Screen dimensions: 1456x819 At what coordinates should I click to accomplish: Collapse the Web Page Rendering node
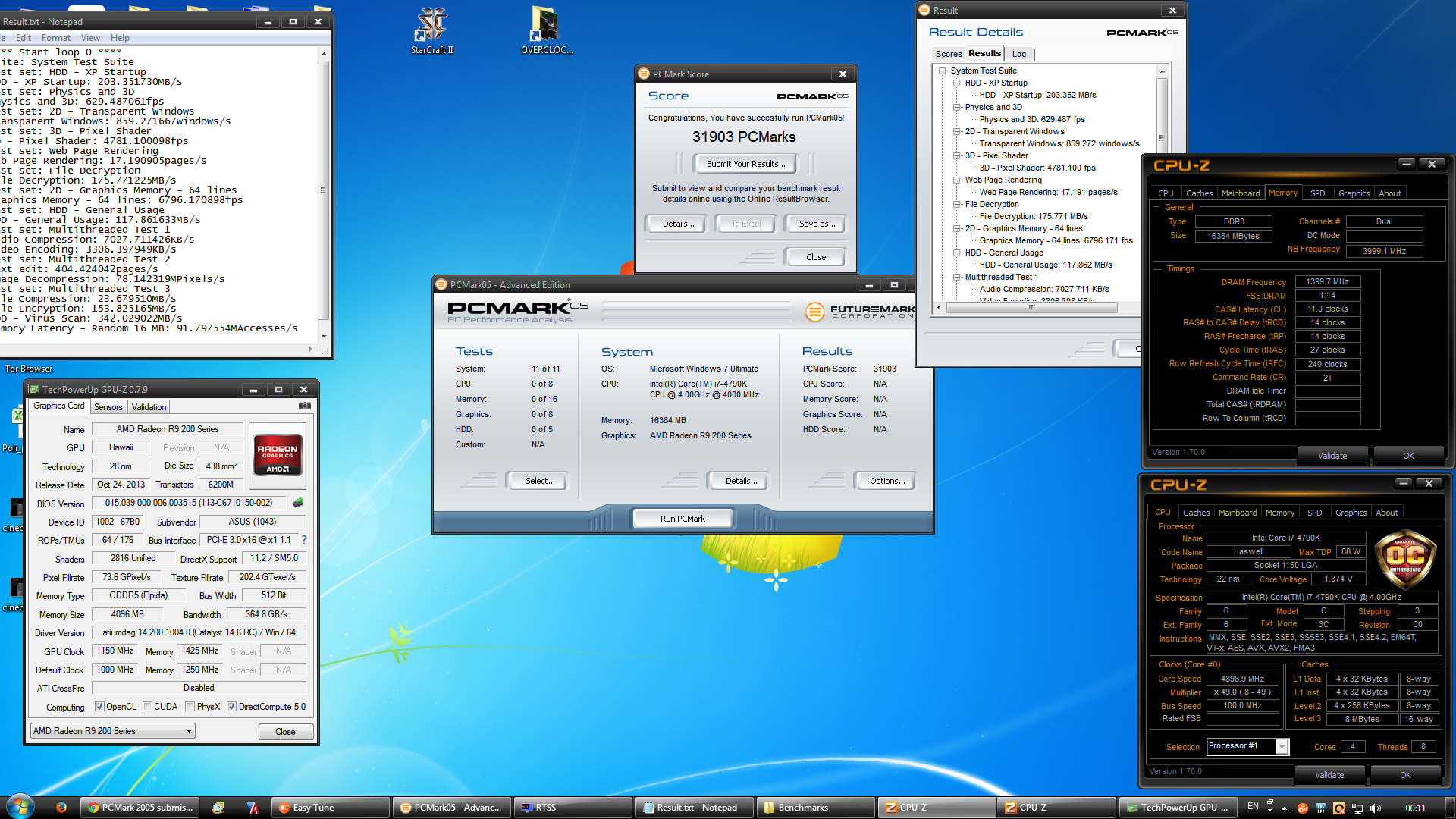957,180
